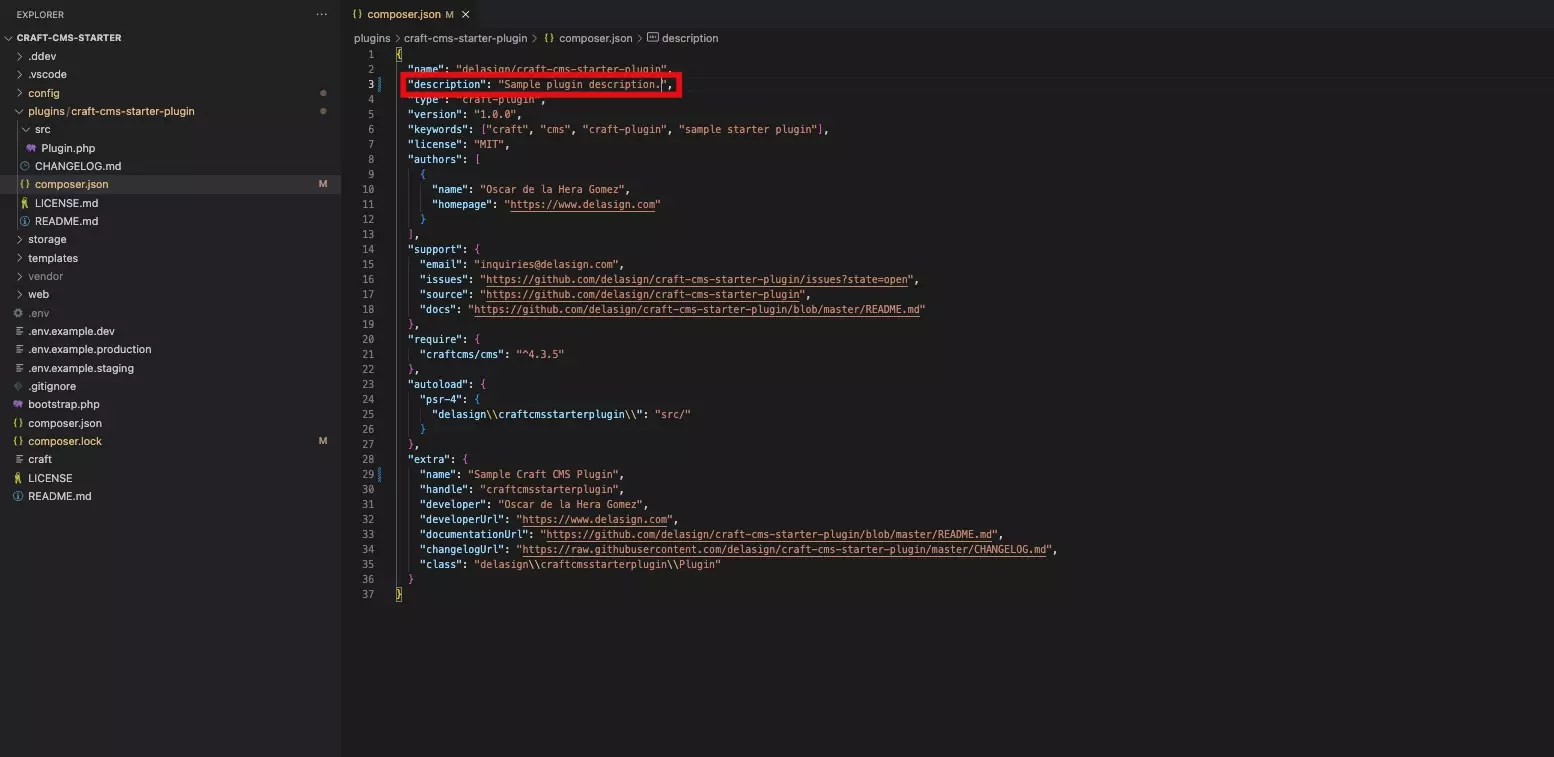Viewport: 1554px width, 757px height.
Task: Click the plugins breadcrumb segment
Action: (x=372, y=38)
